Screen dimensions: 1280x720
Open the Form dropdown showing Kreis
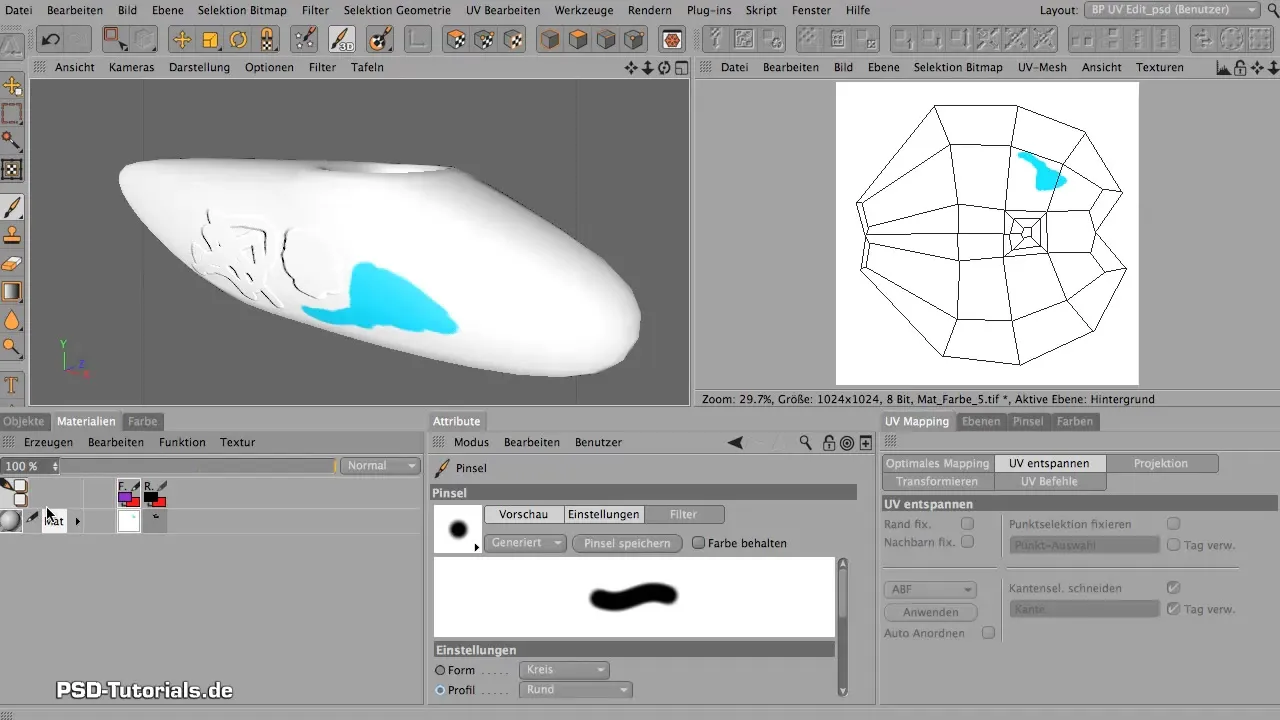coord(564,670)
